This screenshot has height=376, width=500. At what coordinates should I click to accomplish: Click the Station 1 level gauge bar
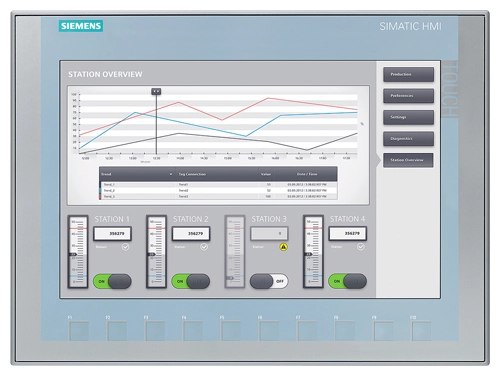point(78,252)
